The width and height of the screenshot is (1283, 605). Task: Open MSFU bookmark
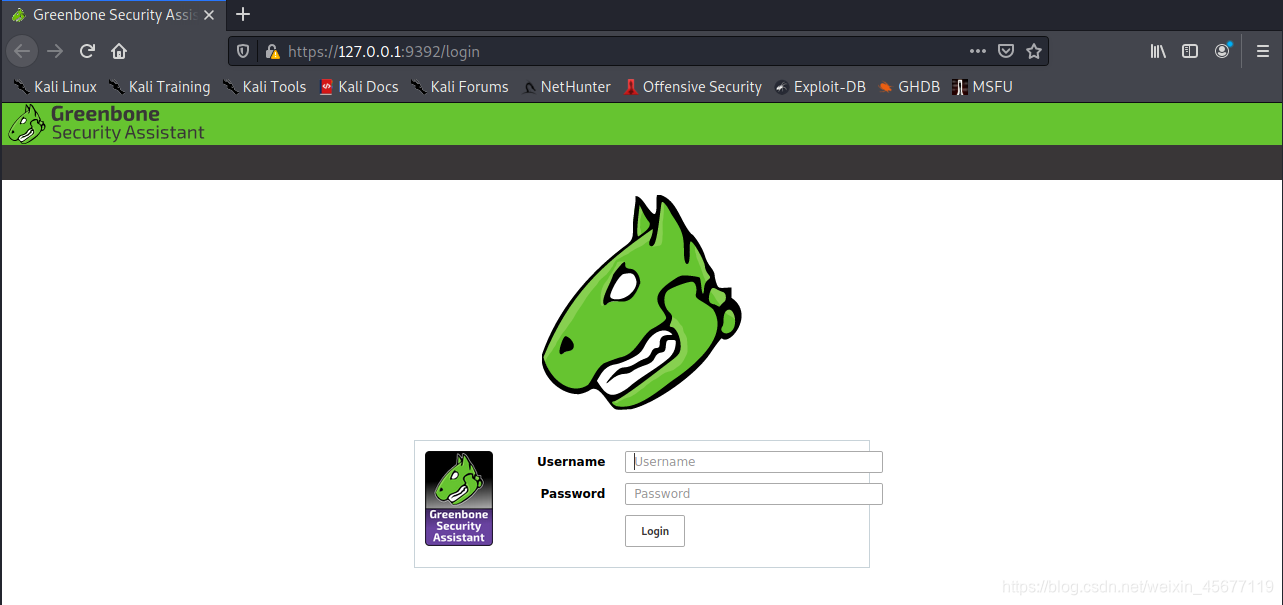tap(982, 87)
